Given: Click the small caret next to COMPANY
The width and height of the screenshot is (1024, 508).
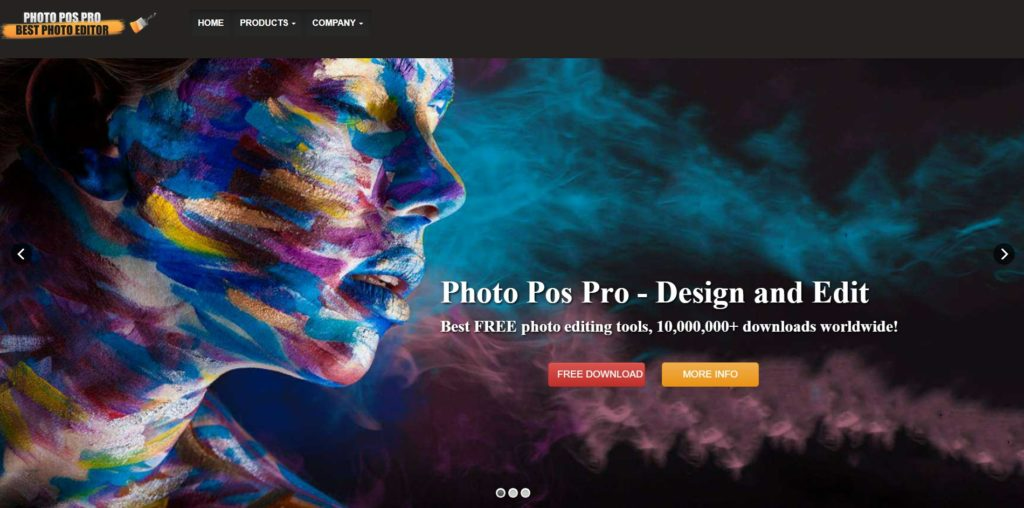Looking at the screenshot, I should 361,24.
